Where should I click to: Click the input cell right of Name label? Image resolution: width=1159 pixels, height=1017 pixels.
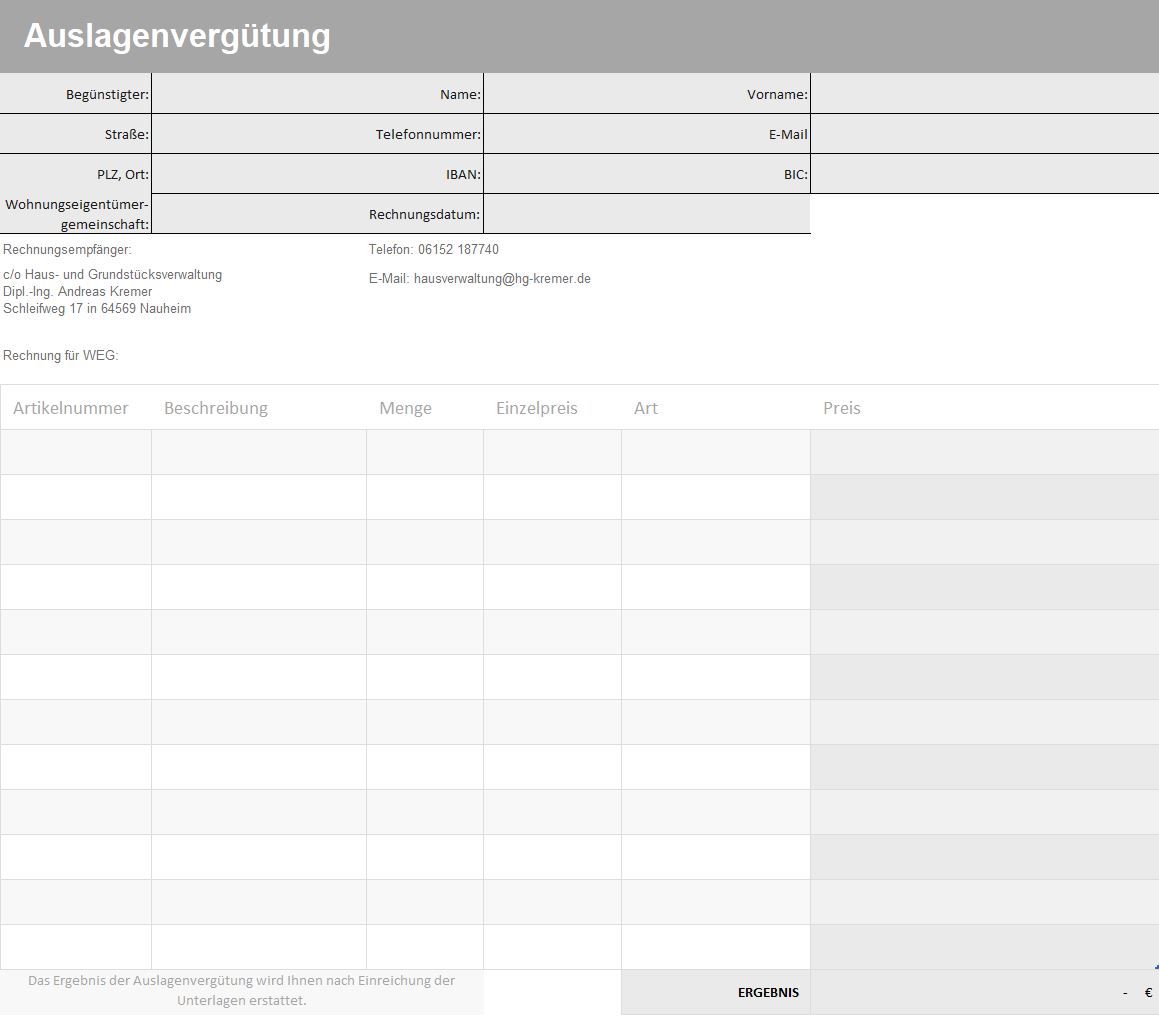point(646,94)
